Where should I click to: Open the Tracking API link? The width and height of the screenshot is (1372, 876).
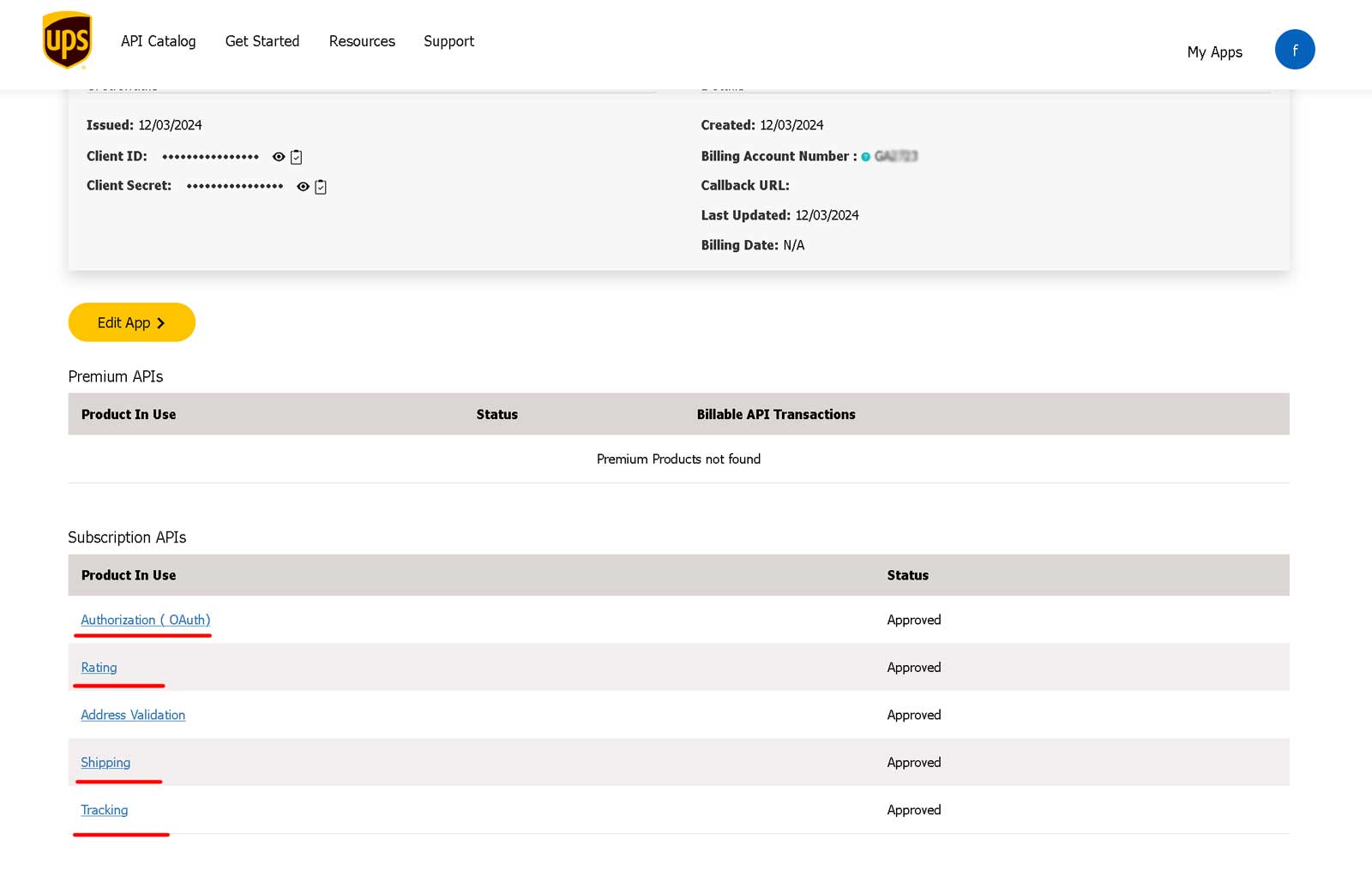click(105, 810)
